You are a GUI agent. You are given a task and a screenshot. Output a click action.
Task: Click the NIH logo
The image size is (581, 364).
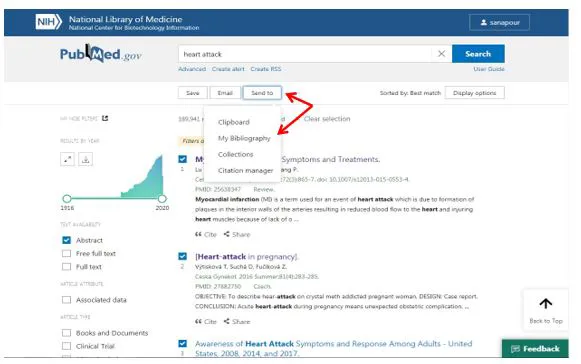49,22
